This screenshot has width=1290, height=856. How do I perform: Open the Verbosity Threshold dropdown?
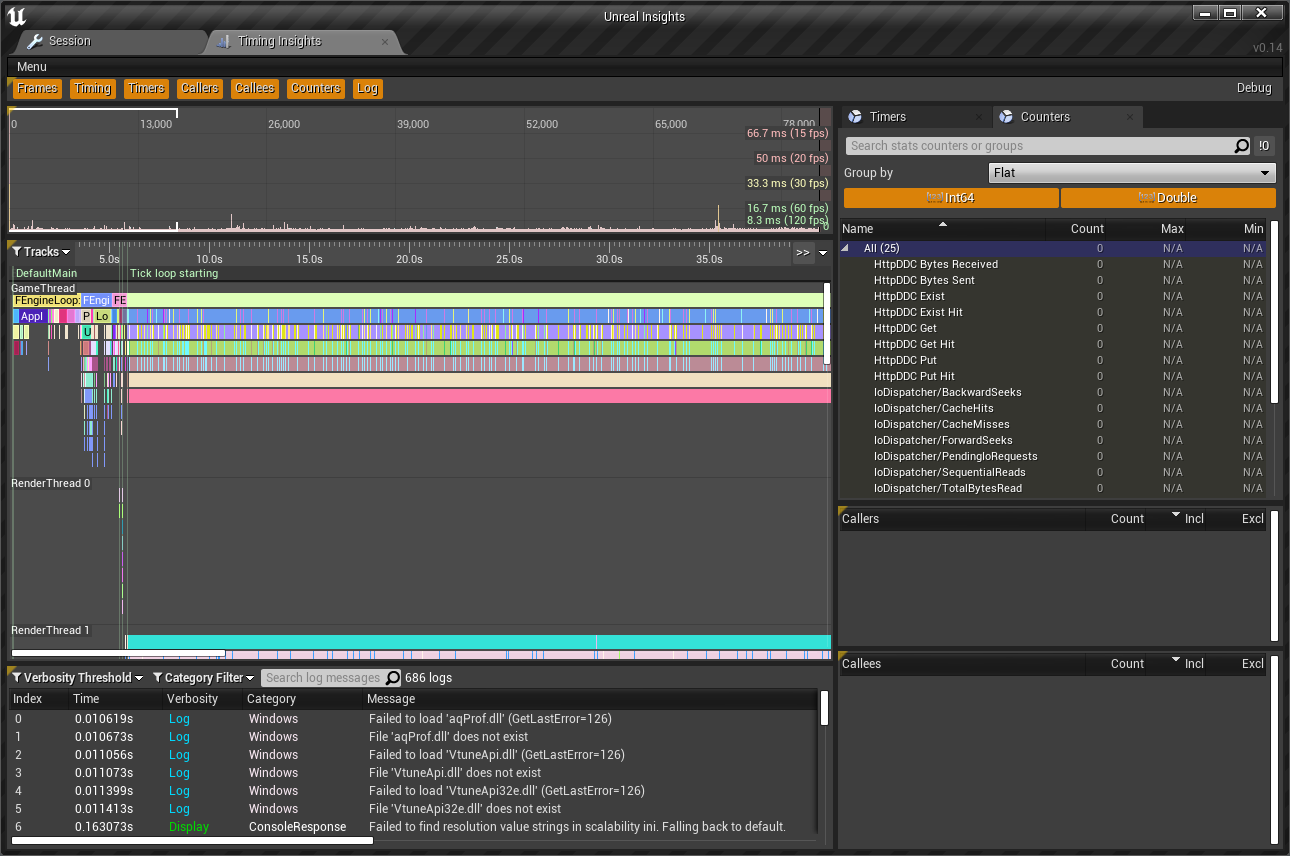click(x=77, y=678)
